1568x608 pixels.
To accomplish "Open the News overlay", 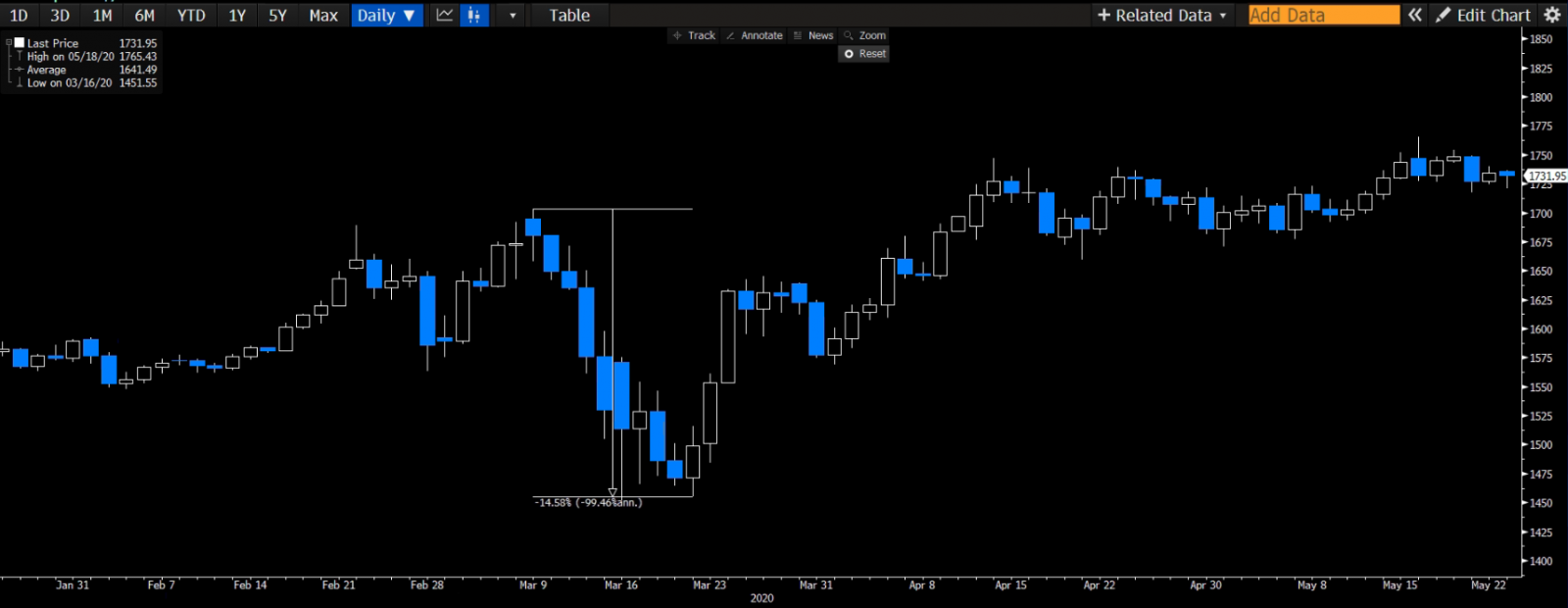I will [813, 35].
